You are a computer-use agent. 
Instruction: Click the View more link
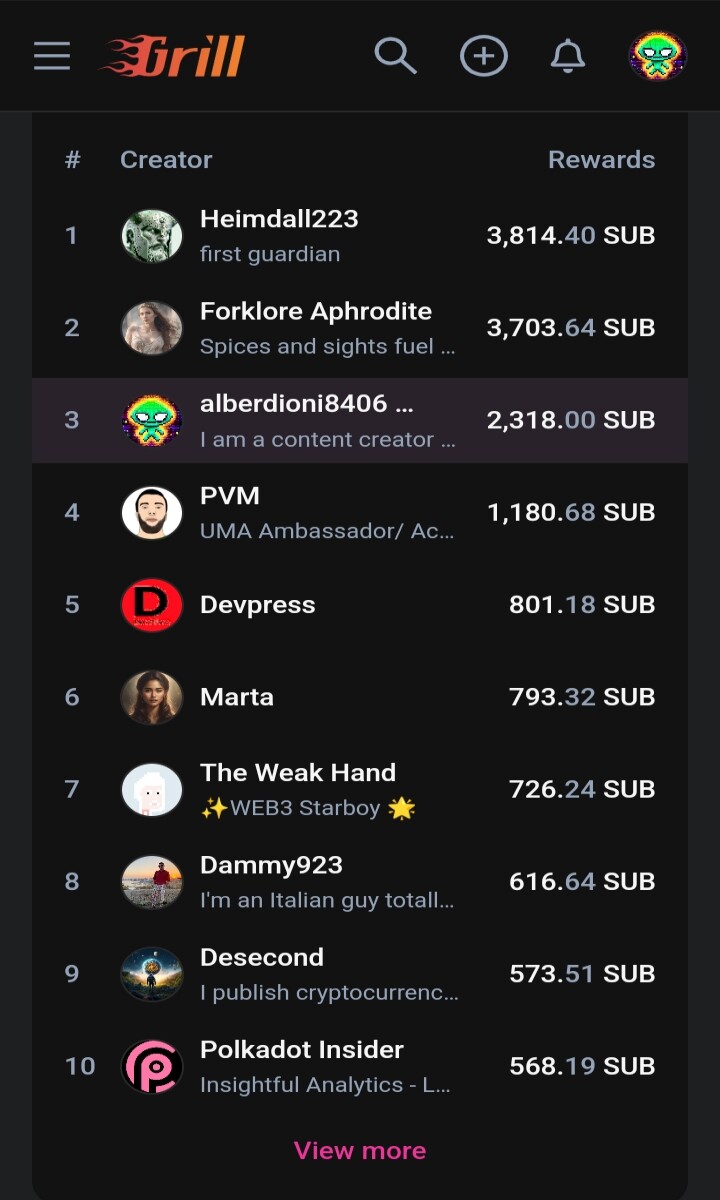[x=360, y=1151]
